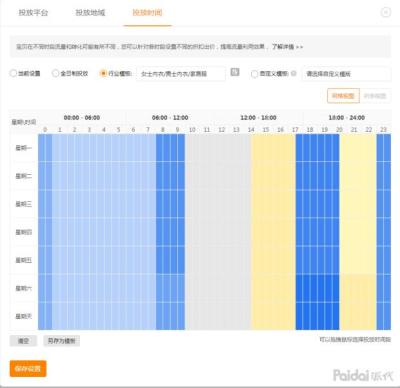Image resolution: width=400 pixels, height=388 pixels.
Task: Click the hour 0 column label
Action: pyautogui.click(x=45, y=130)
